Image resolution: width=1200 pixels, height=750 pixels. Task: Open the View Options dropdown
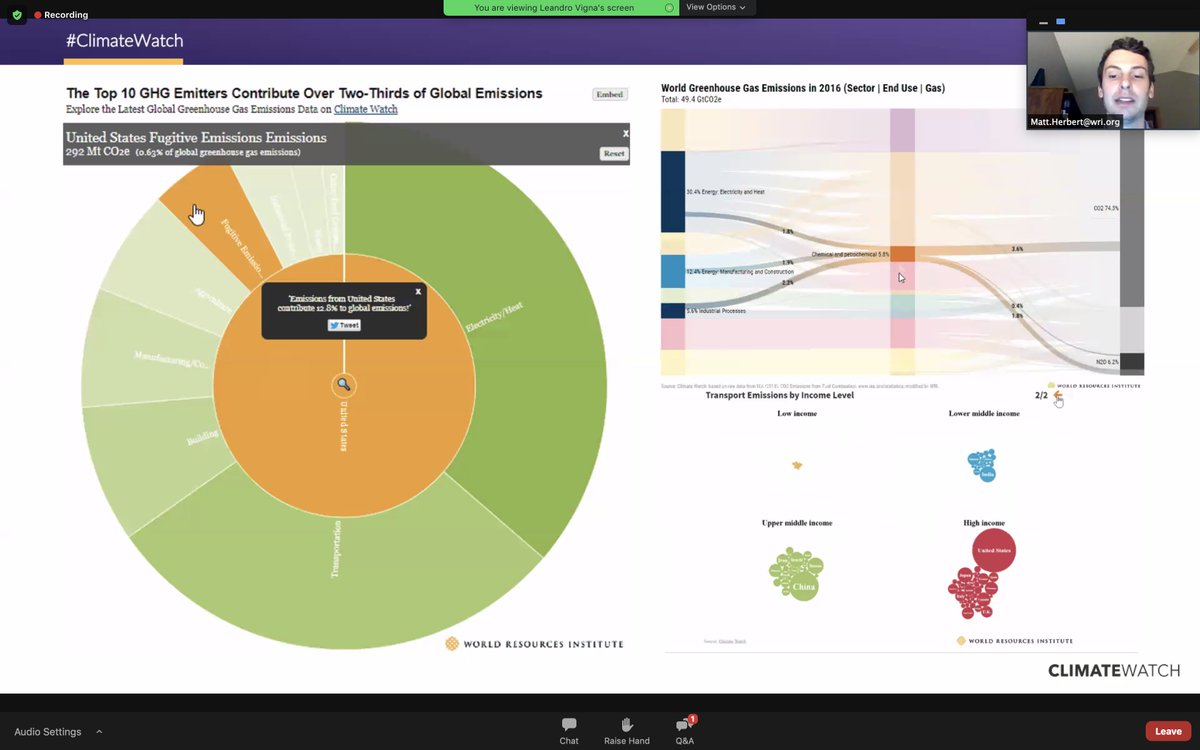point(716,7)
